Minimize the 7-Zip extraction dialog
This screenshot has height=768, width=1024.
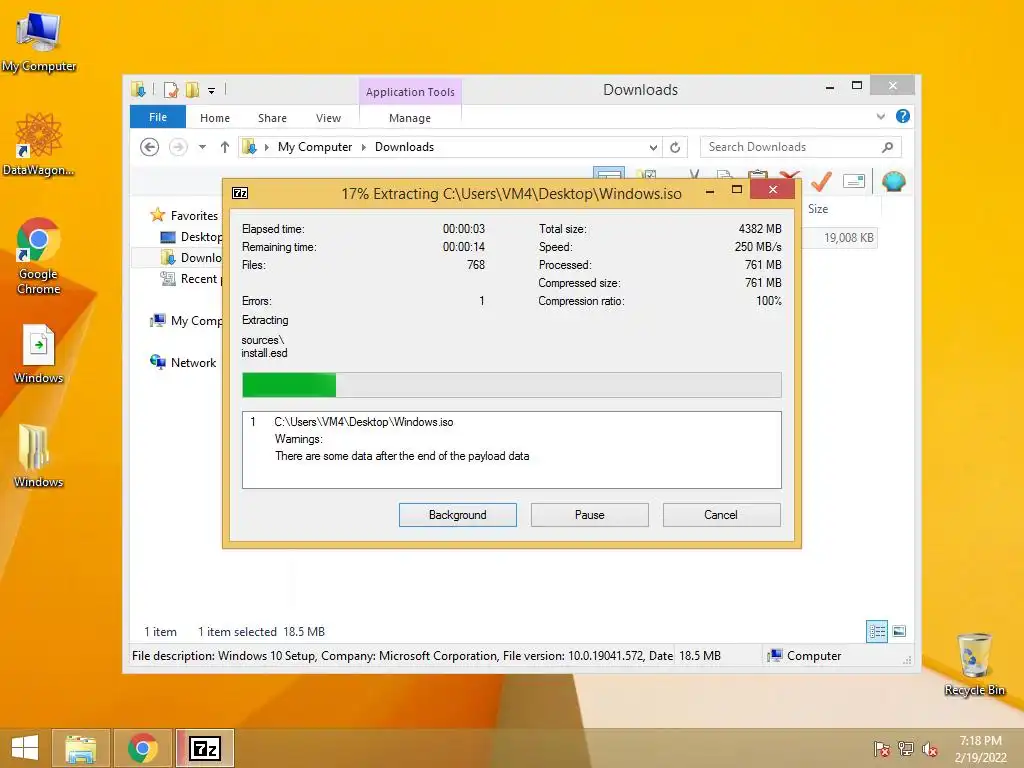(710, 191)
